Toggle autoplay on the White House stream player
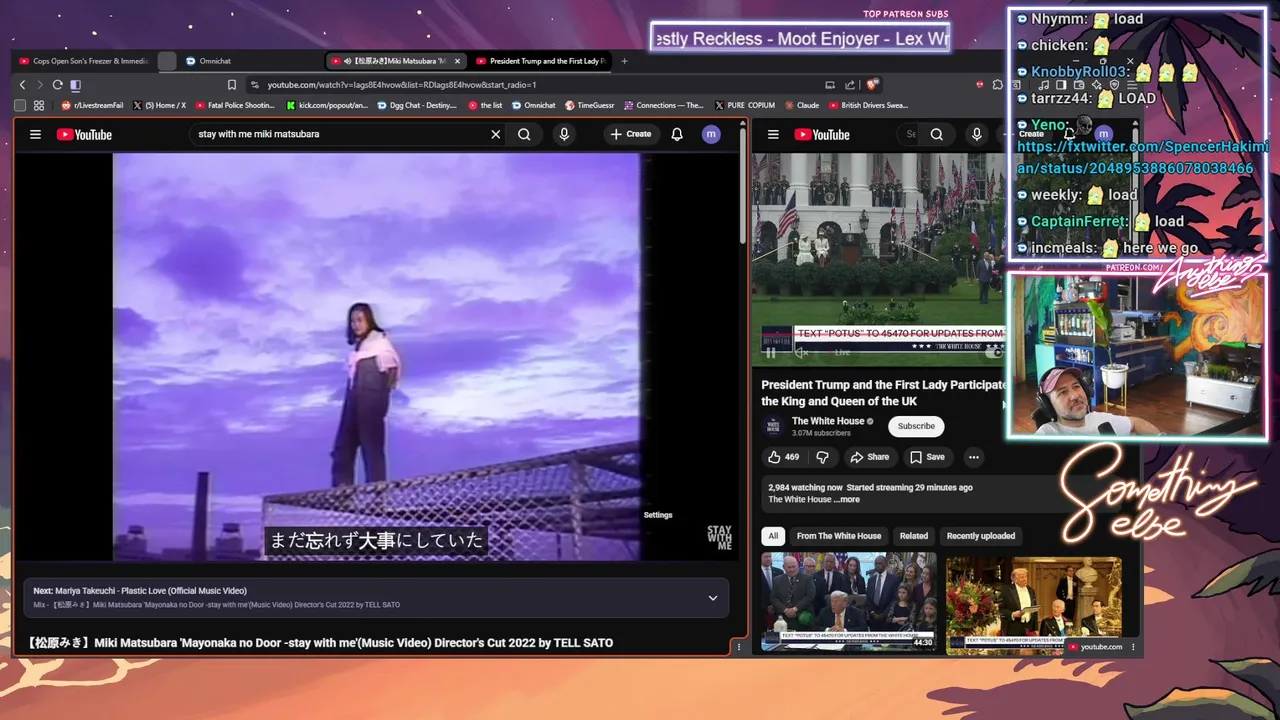The height and width of the screenshot is (720, 1280). pyautogui.click(x=993, y=352)
